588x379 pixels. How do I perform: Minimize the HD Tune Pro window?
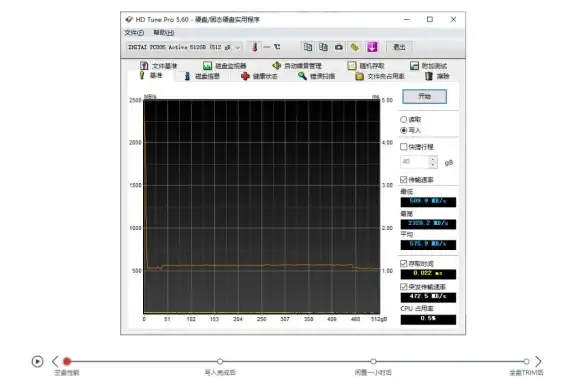coord(406,19)
